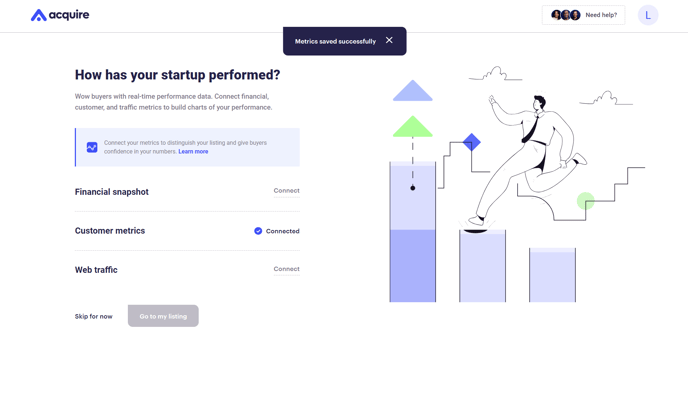688x394 pixels.
Task: Click the Need help? button
Action: (583, 15)
